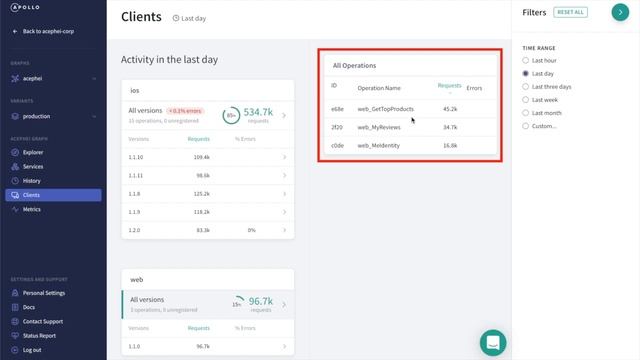The width and height of the screenshot is (640, 360).
Task: Sort web versions by Requests
Action: (x=198, y=328)
